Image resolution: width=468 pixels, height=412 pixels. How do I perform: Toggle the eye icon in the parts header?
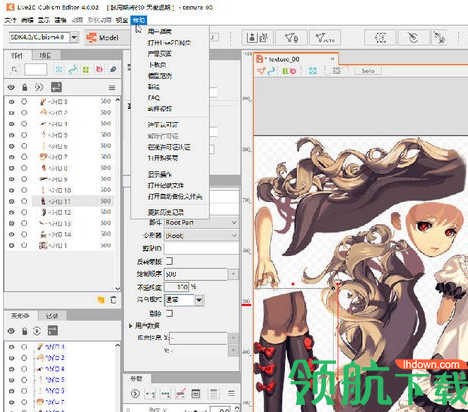click(x=11, y=87)
